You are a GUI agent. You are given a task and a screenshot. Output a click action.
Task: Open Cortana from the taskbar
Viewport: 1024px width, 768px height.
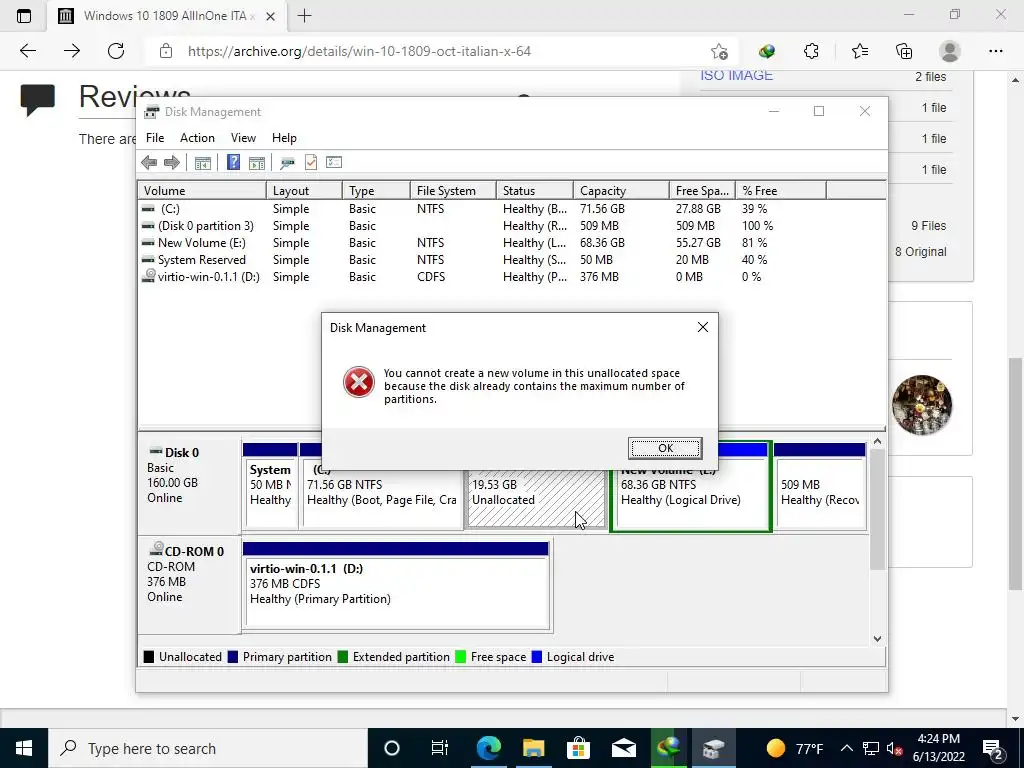pos(391,748)
